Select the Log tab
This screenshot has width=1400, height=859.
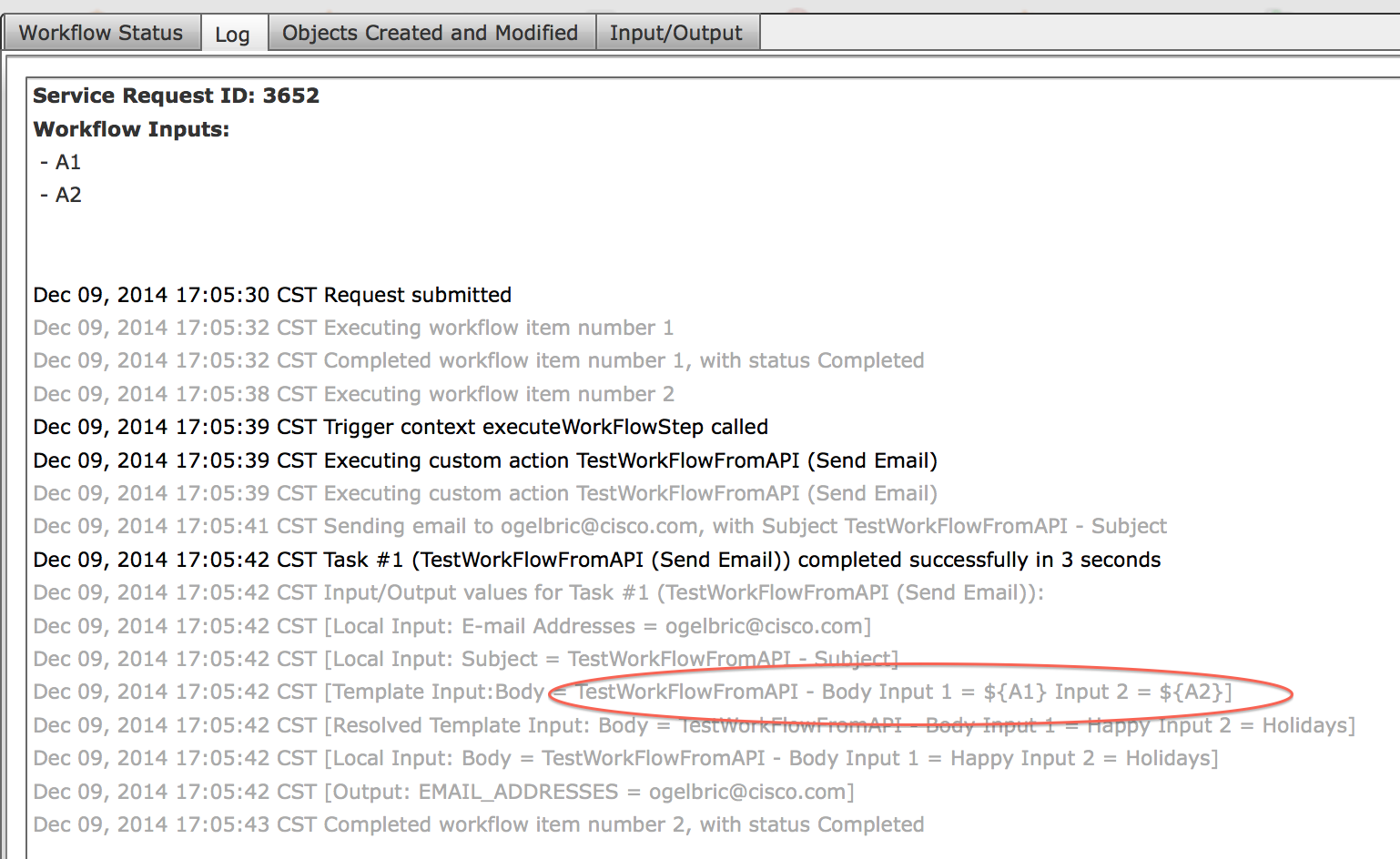pos(233,34)
